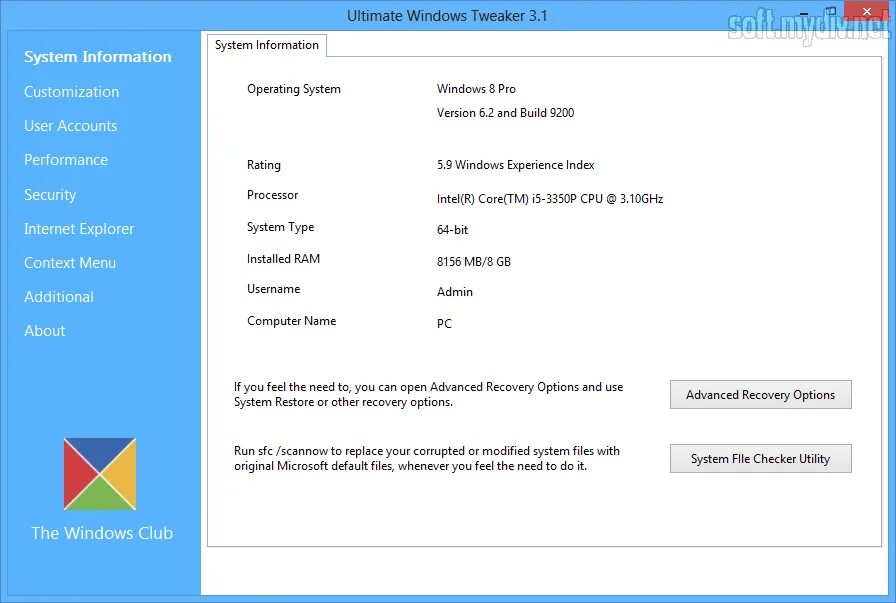Click the 64-bit system type value
The width and height of the screenshot is (896, 603).
pos(452,230)
